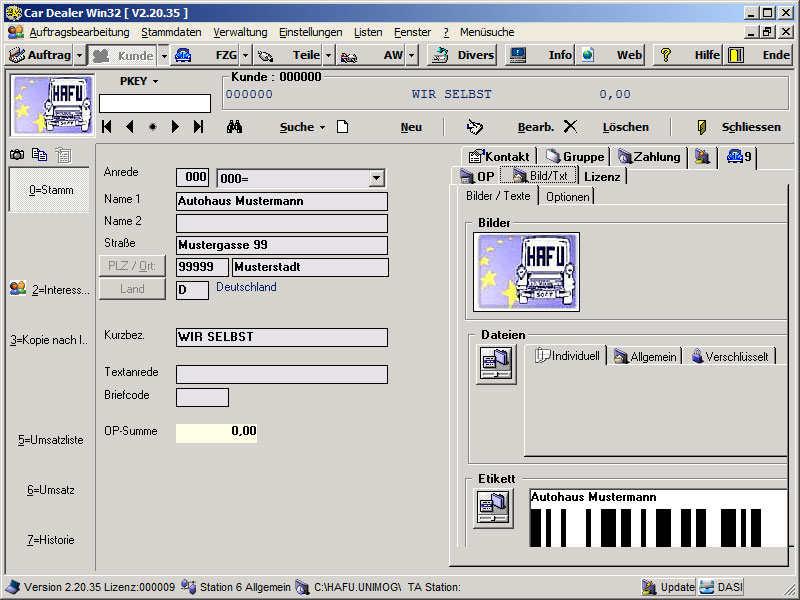Viewport: 800px width, 600px height.
Task: Expand the Anrede dropdown list
Action: (x=376, y=178)
